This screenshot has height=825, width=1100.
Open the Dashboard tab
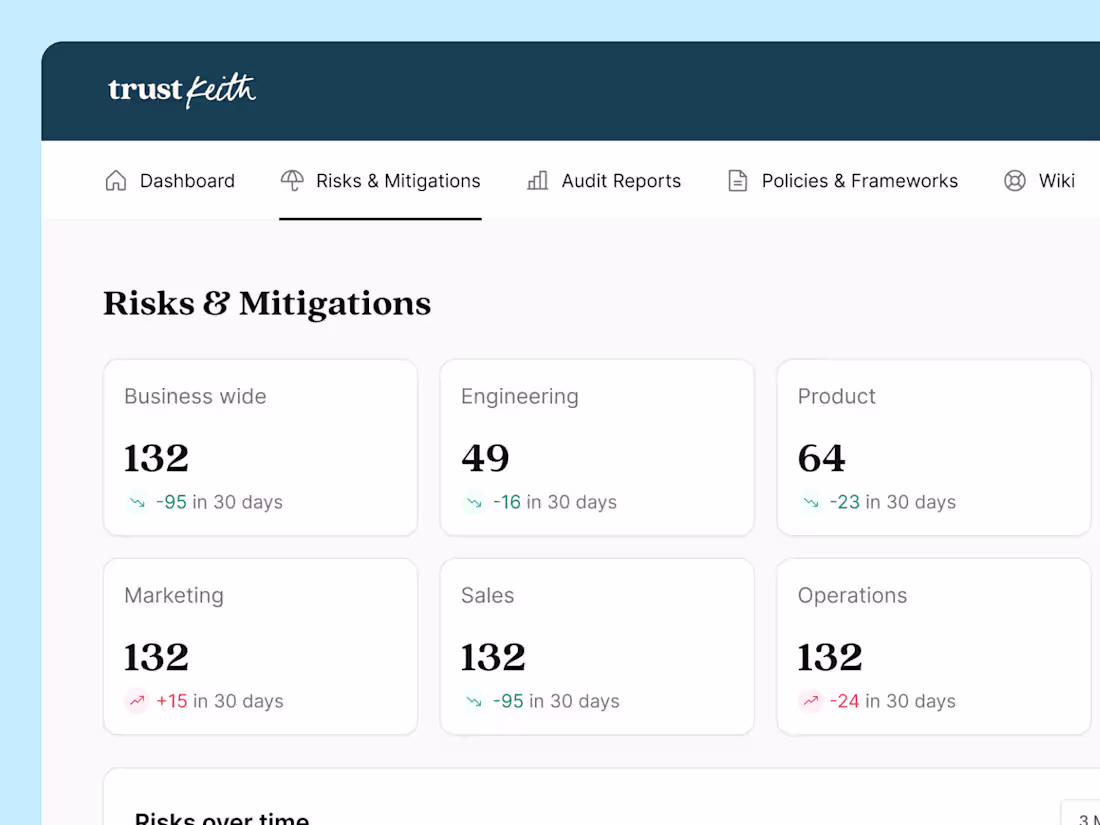point(187,180)
